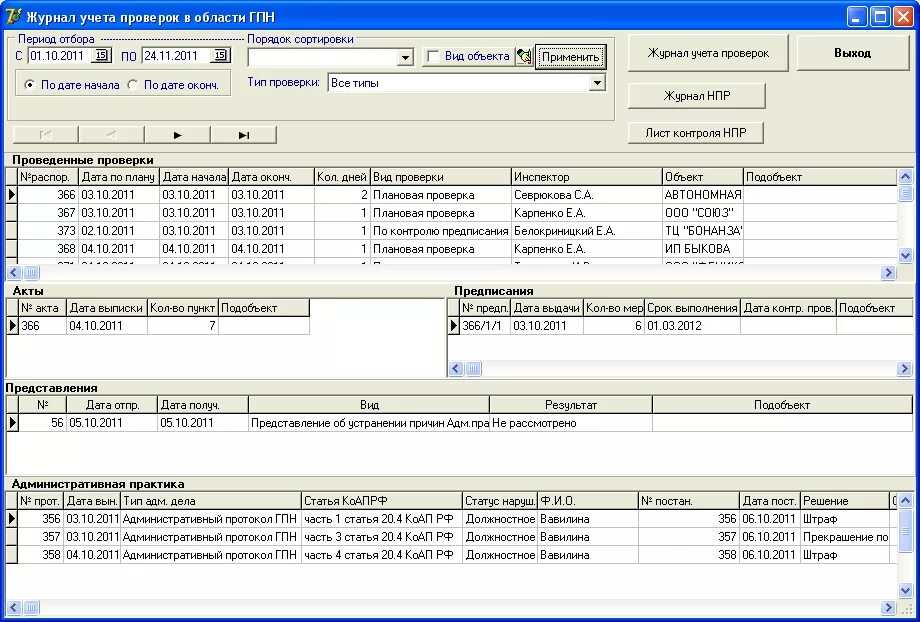Select object cell АВТОНОМНАЯ
Image resolution: width=920 pixels, height=622 pixels.
[x=703, y=195]
